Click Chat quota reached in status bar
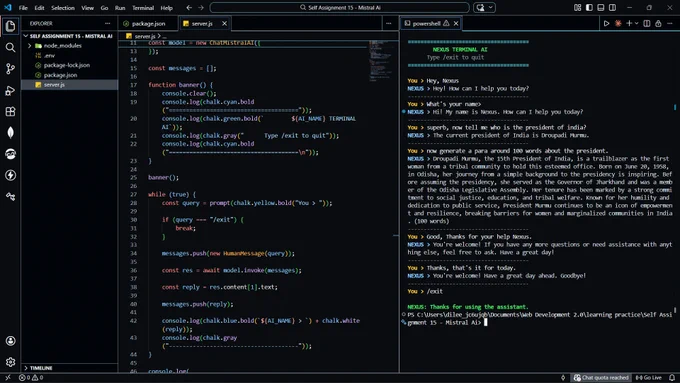This screenshot has width=680, height=383. 601,377
